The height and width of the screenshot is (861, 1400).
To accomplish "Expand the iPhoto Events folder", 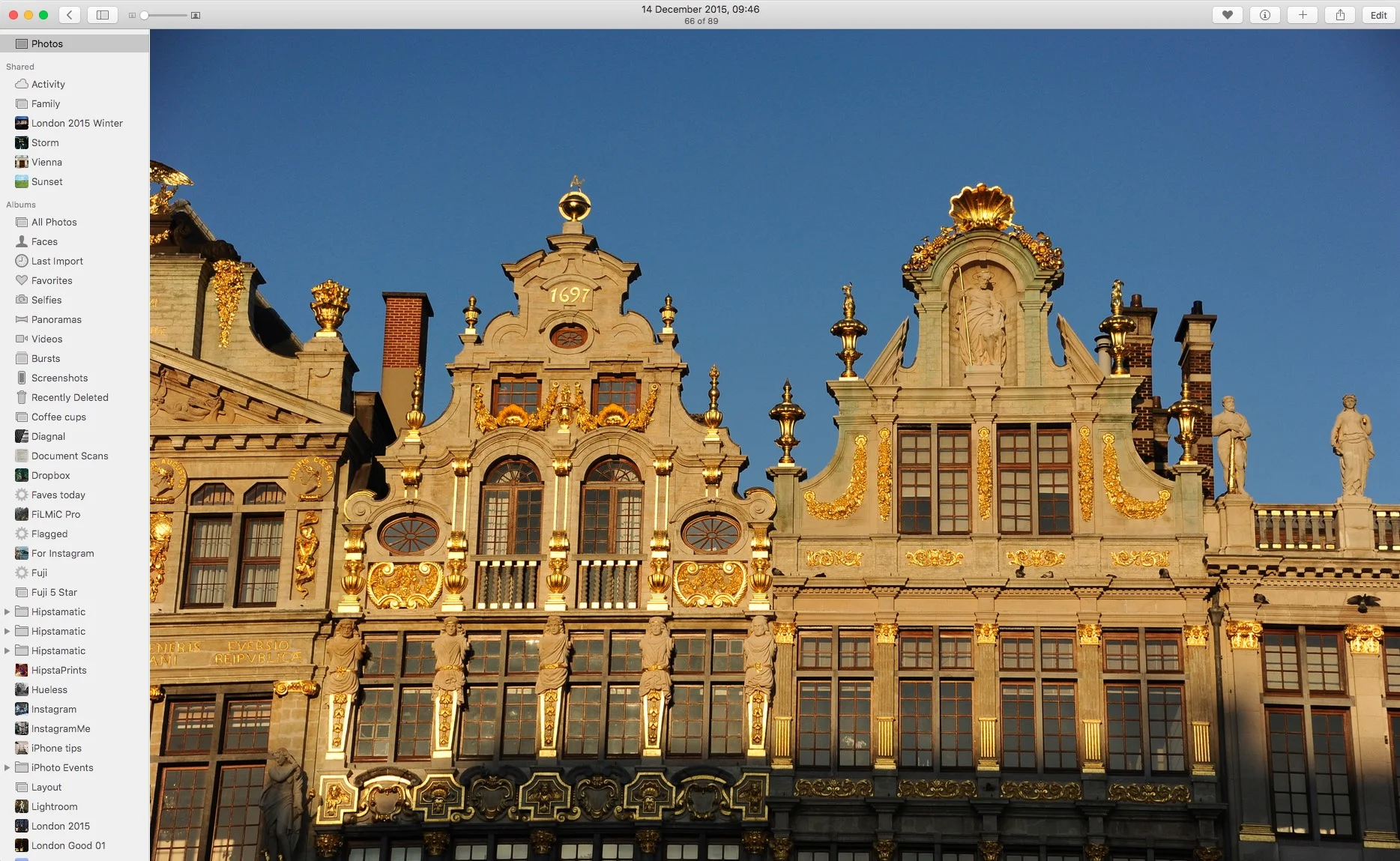I will (7, 767).
